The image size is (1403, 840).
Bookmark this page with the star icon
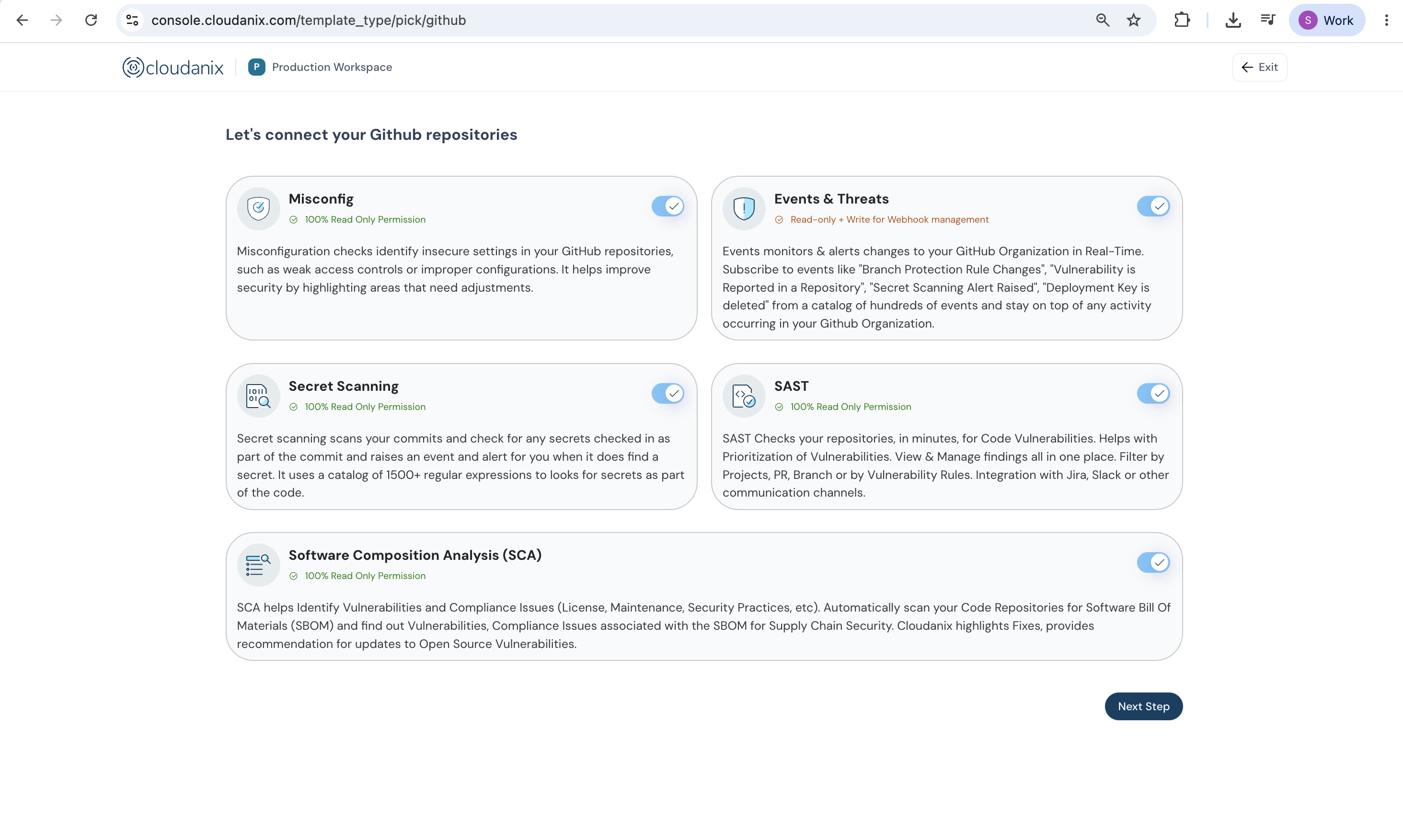pos(1134,21)
